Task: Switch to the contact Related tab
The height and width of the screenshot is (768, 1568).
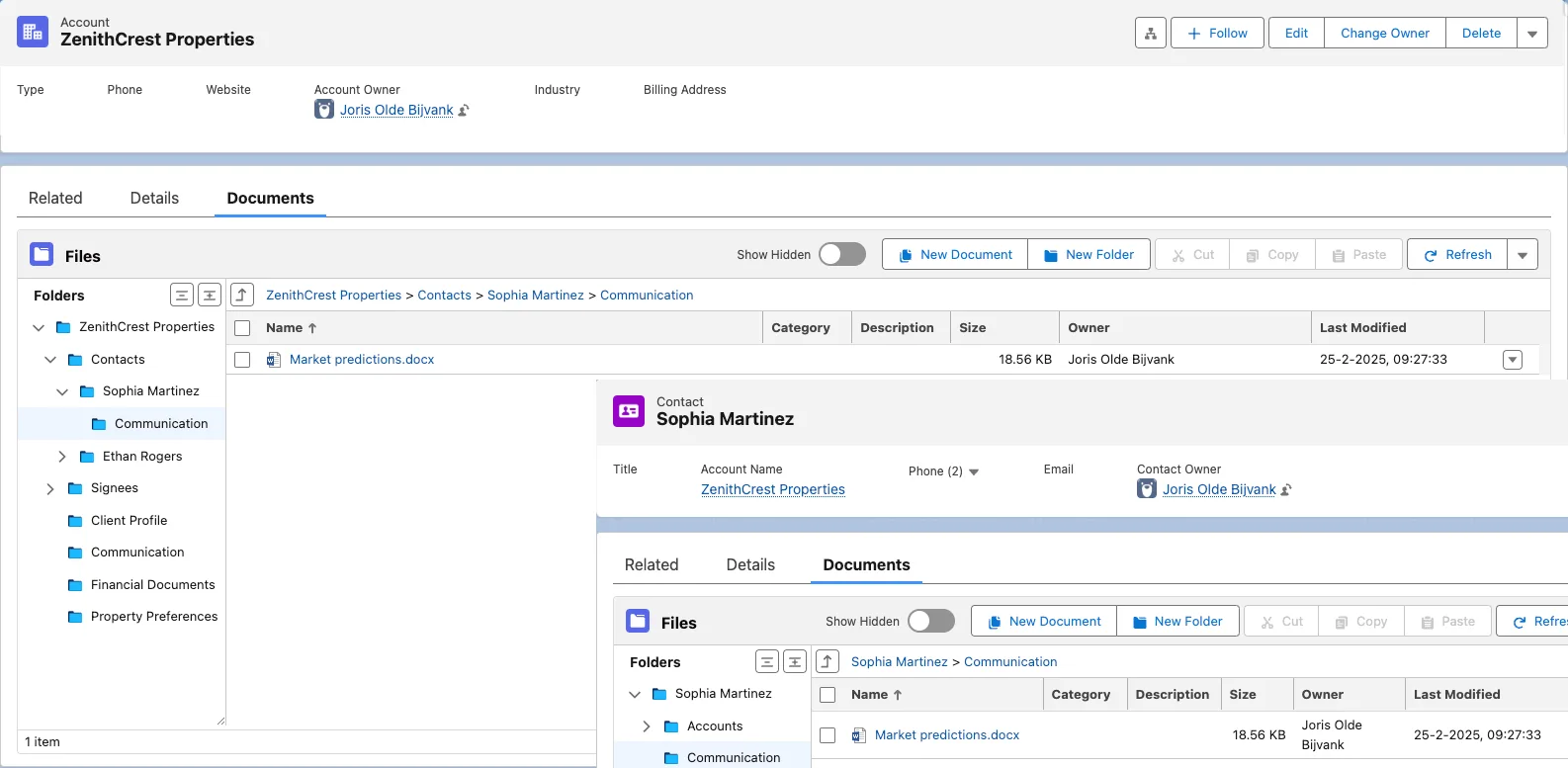Action: pos(651,564)
